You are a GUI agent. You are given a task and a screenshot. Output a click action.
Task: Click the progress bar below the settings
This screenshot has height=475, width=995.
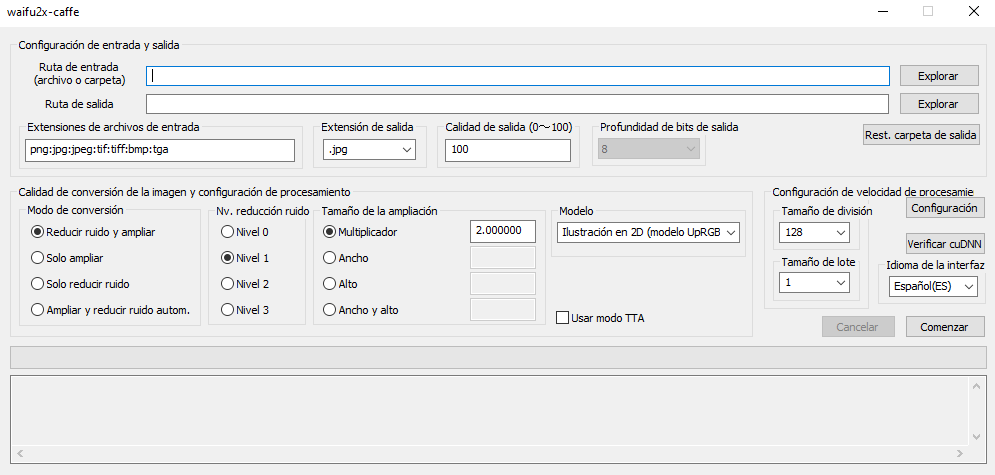click(x=498, y=357)
